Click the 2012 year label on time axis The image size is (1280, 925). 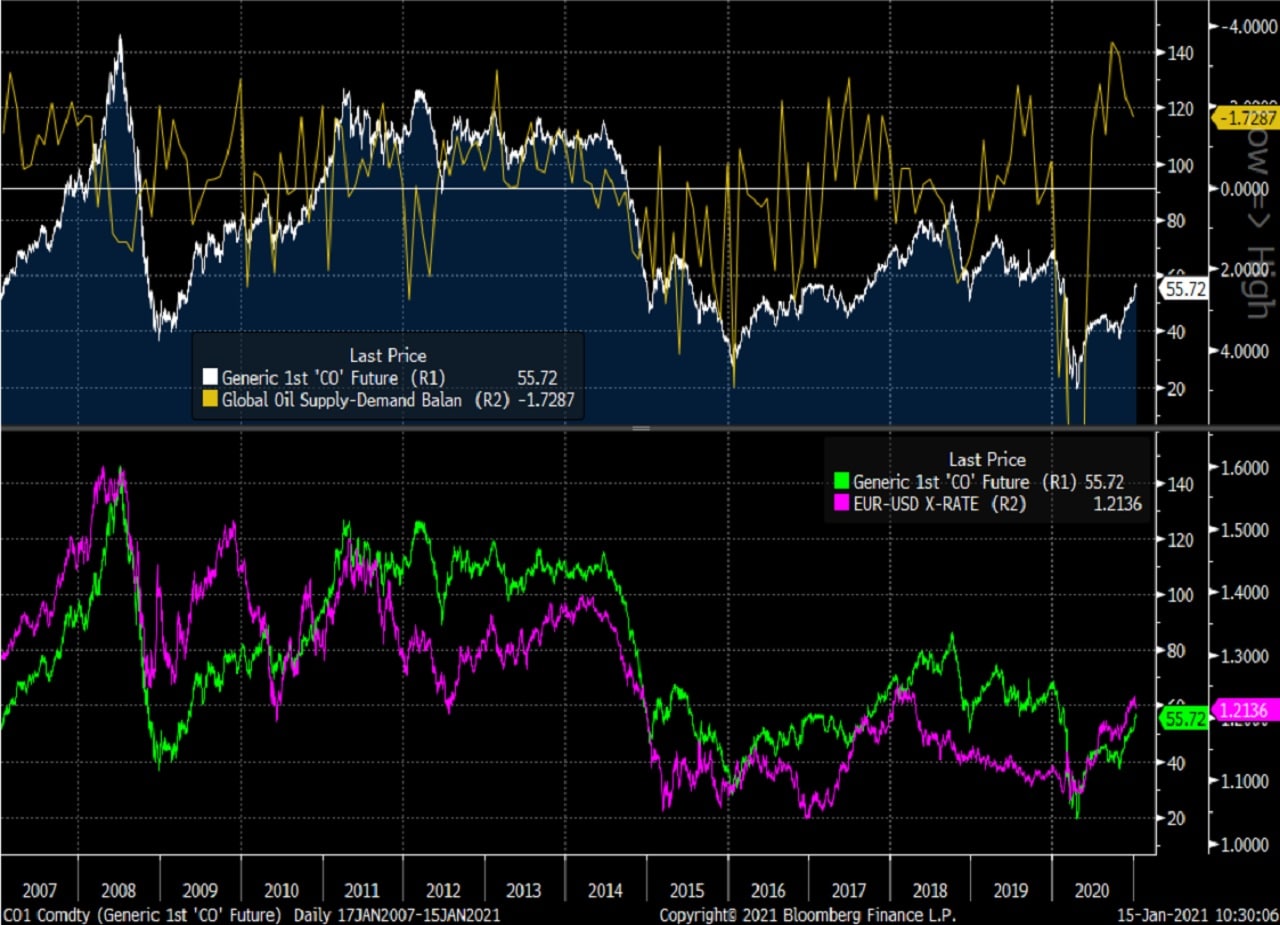tap(444, 890)
